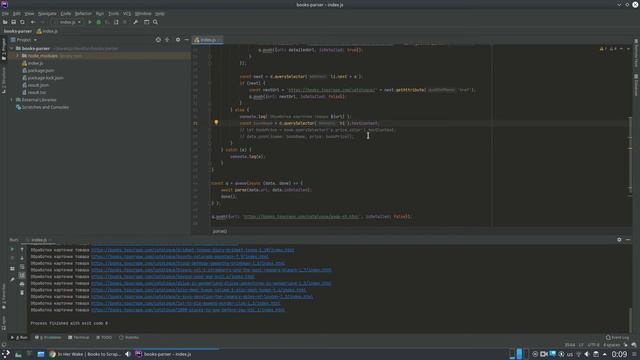Open the first book URL link in the console output
The width and height of the screenshot is (640, 360).
[192, 250]
